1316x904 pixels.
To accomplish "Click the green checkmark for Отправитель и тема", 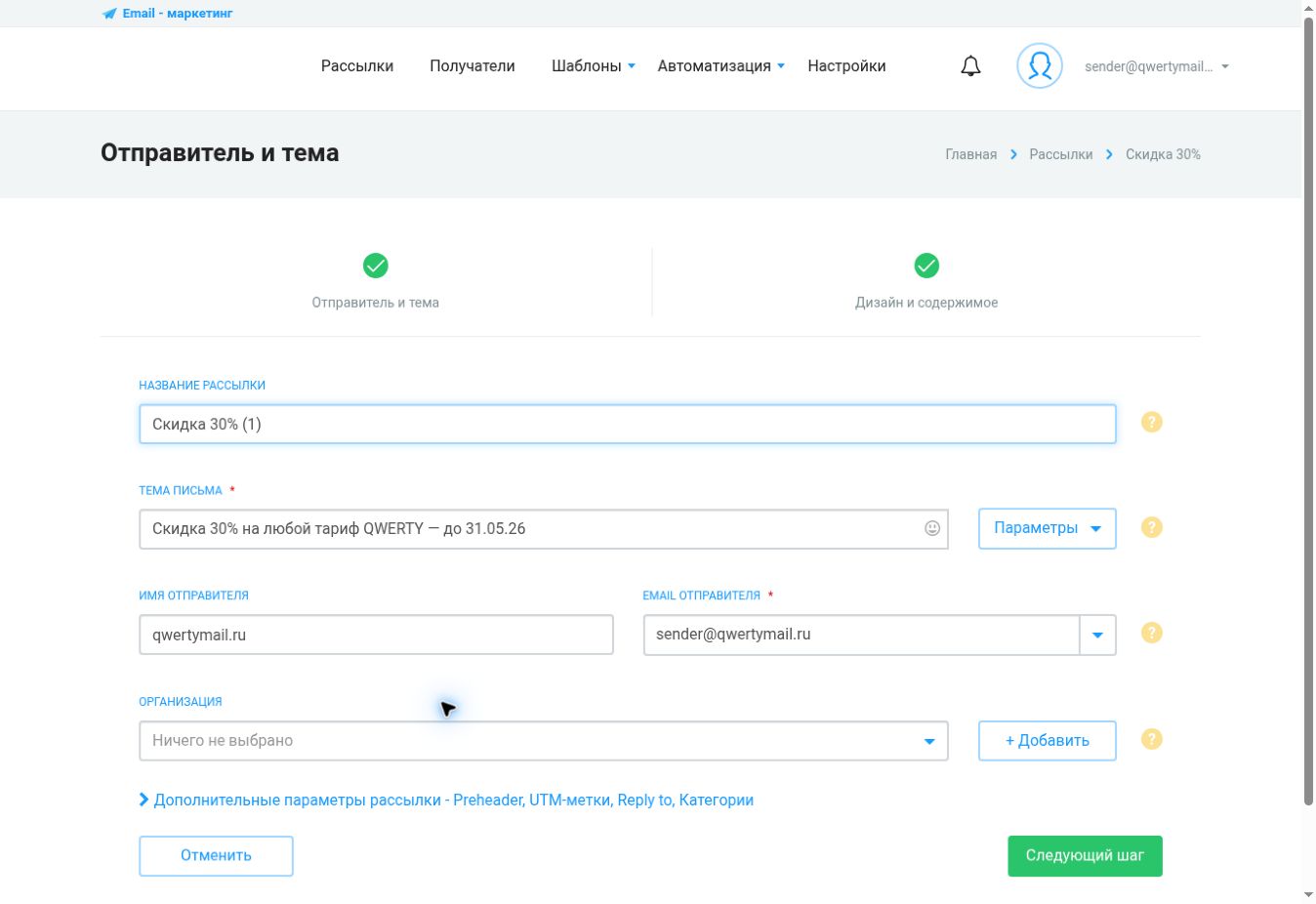I will 376,266.
